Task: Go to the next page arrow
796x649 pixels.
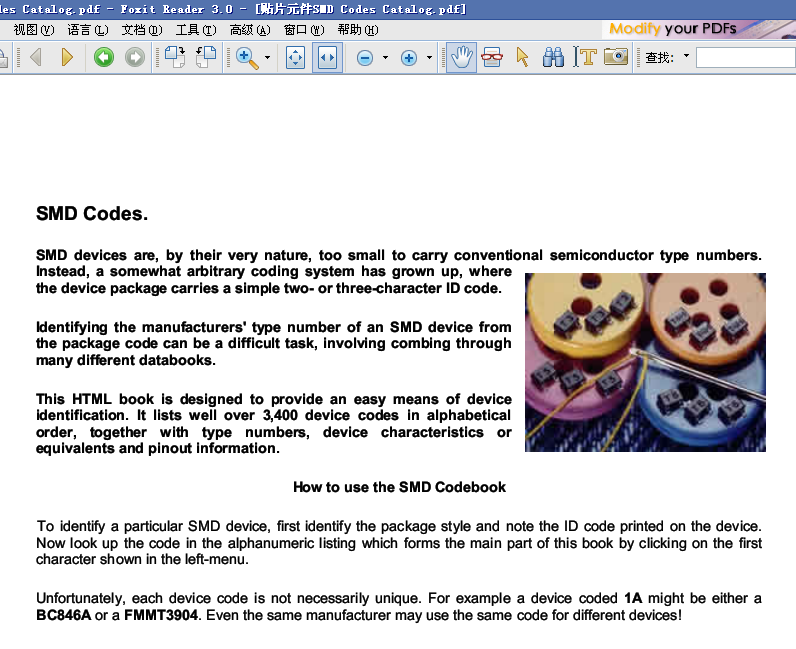Action: [67, 57]
